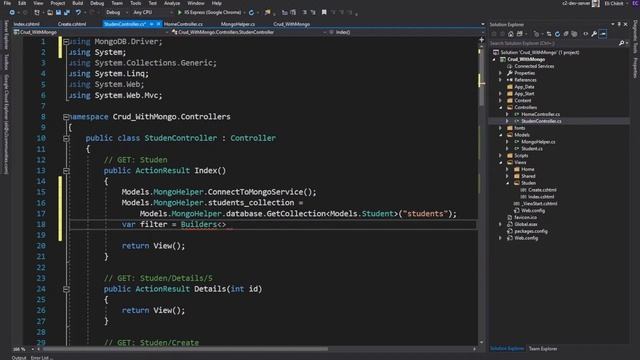Click Solution Explorer search magnifier icon
The height and width of the screenshot is (360, 640).
pyautogui.click(x=621, y=43)
